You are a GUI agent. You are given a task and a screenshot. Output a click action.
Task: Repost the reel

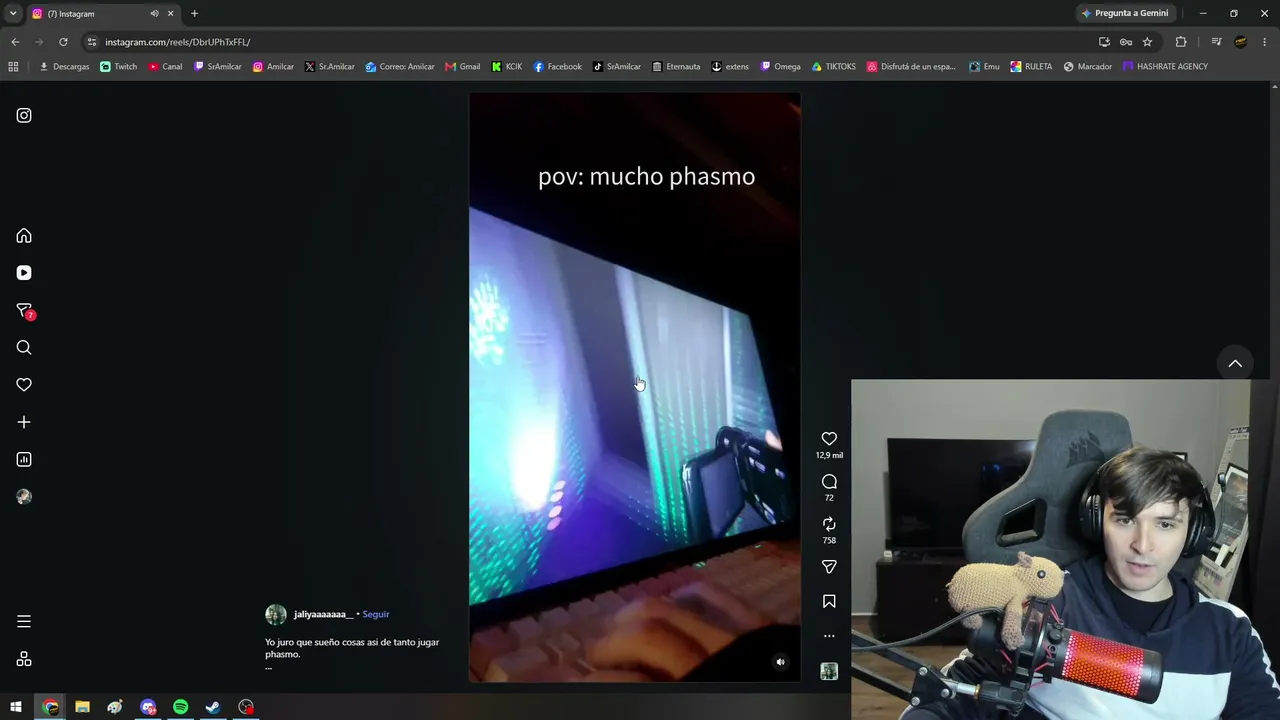[x=829, y=524]
